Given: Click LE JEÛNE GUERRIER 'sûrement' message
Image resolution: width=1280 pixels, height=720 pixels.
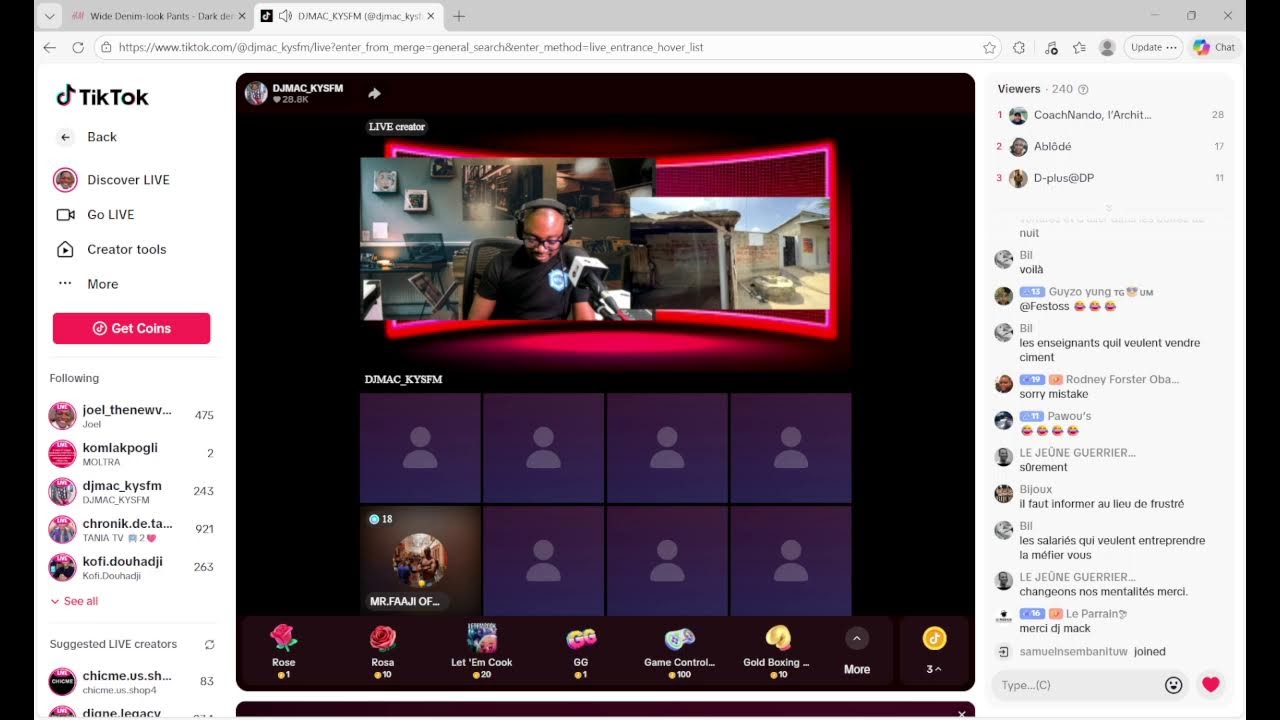Looking at the screenshot, I should click(1044, 467).
